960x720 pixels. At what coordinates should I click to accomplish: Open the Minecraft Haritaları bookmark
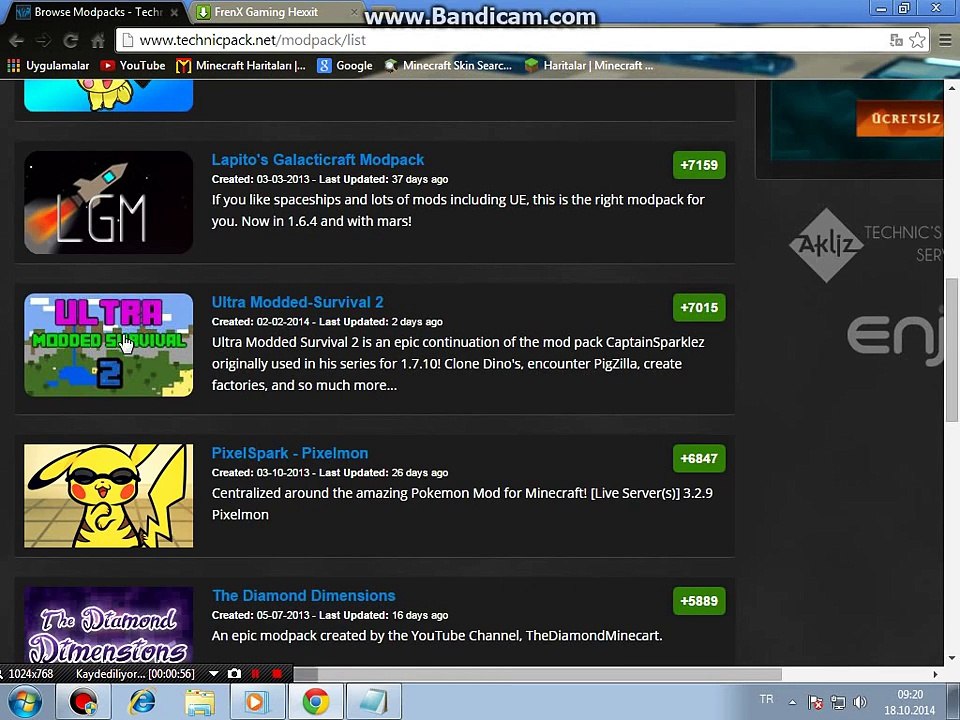241,66
